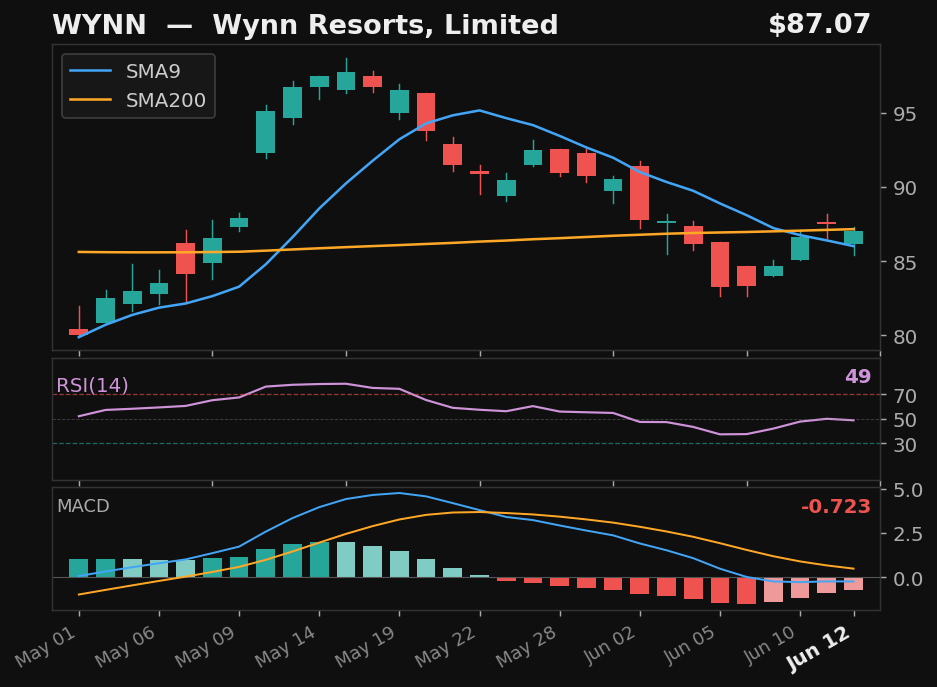Image resolution: width=937 pixels, height=687 pixels.
Task: Click the RSI value 49
Action: [858, 376]
